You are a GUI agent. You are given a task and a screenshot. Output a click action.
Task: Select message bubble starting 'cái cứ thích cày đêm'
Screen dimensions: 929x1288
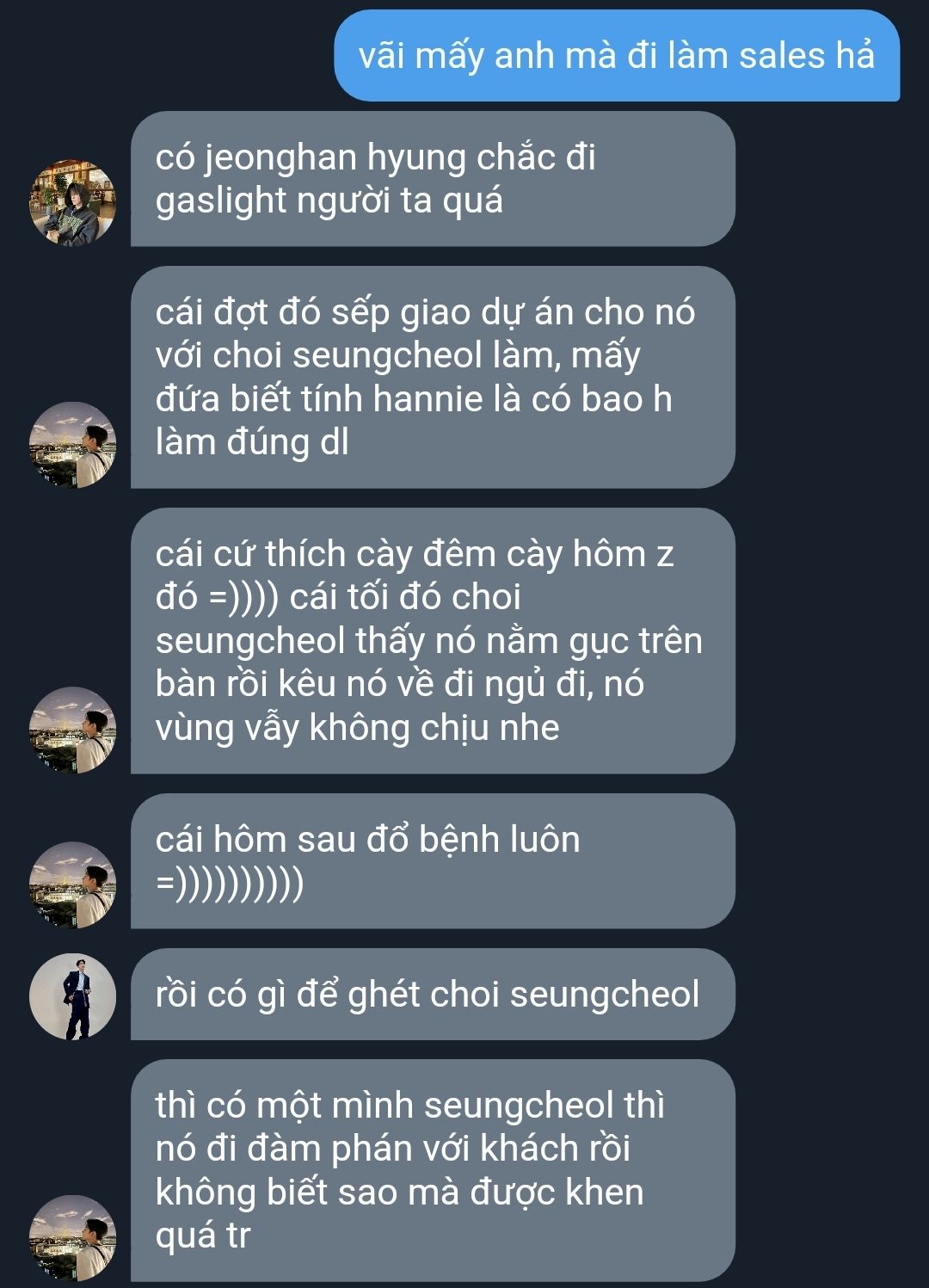[433, 641]
